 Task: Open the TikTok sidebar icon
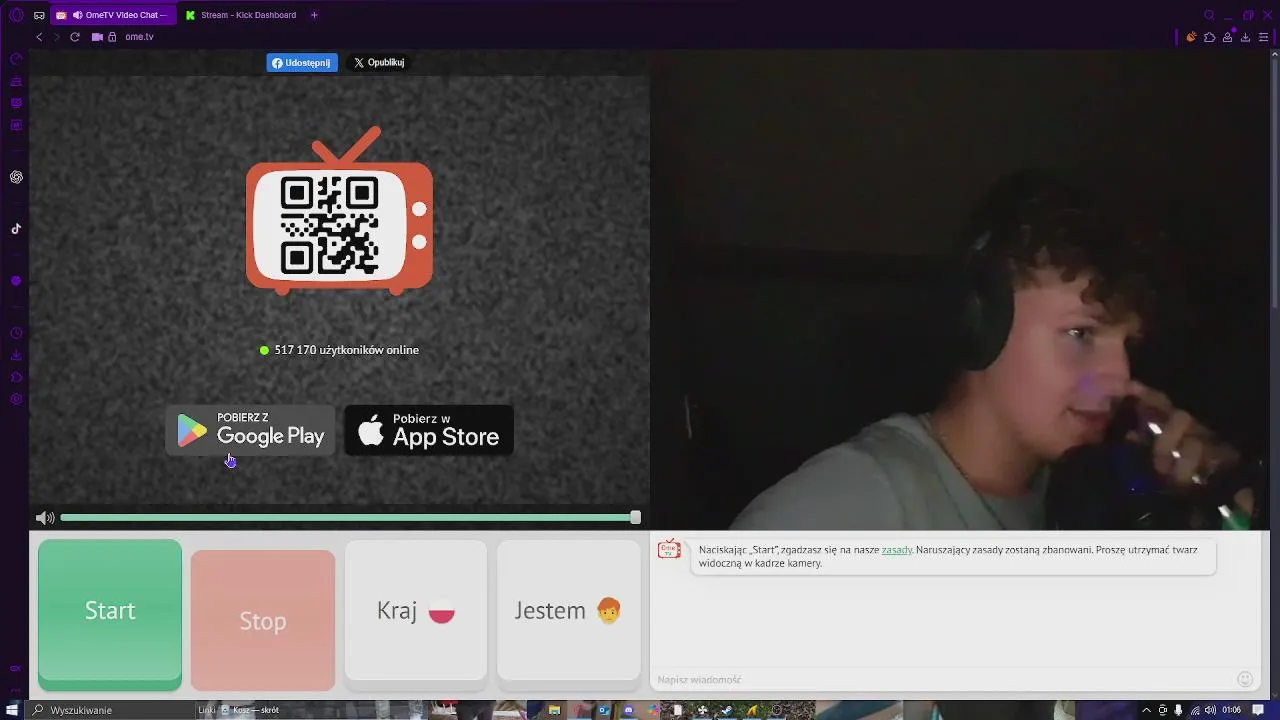(16, 229)
